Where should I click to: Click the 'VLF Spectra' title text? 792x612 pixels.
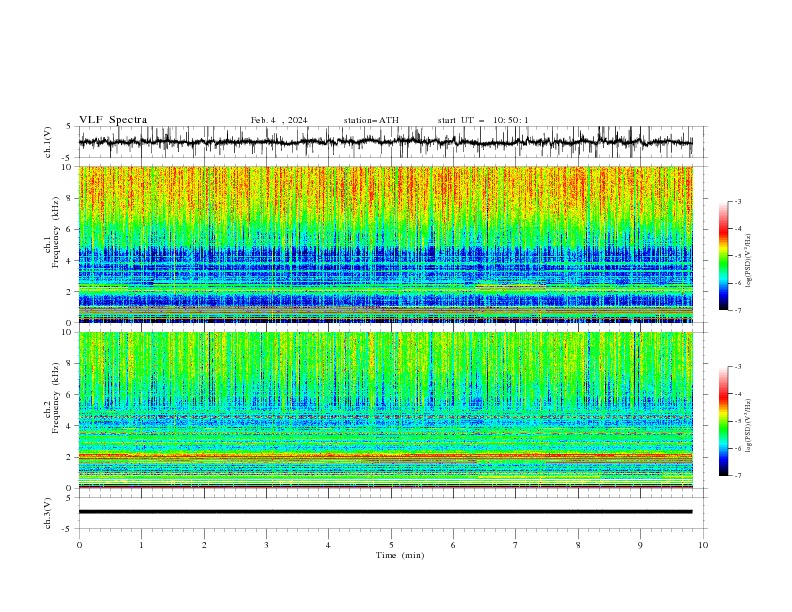[113, 120]
